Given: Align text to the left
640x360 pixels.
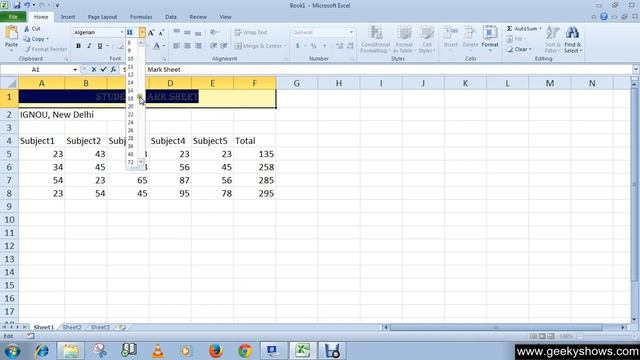Looking at the screenshot, I should click(176, 46).
